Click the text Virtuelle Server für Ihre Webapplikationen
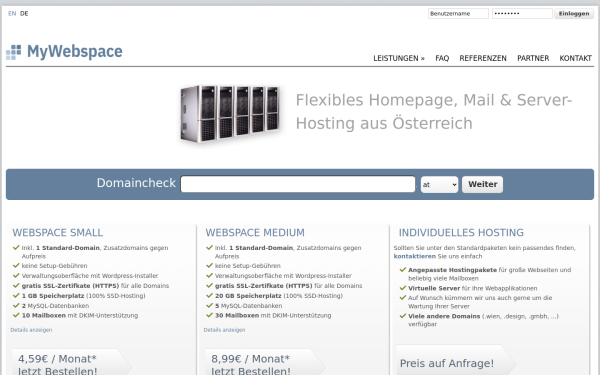The width and height of the screenshot is (600, 375). point(473,288)
